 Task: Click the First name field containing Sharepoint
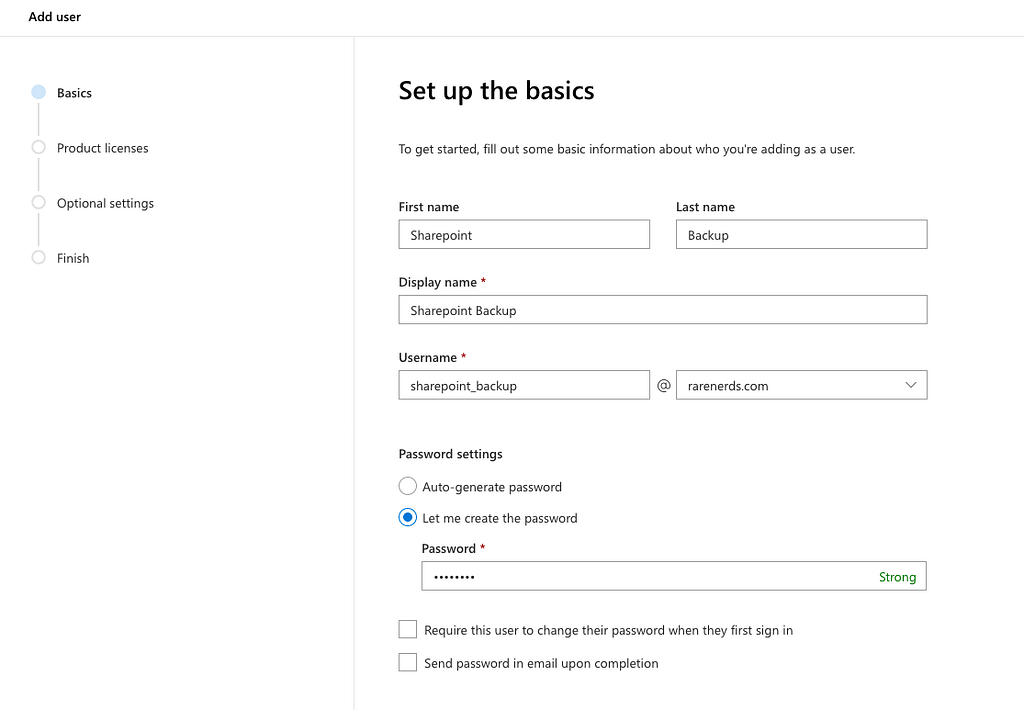pos(524,234)
